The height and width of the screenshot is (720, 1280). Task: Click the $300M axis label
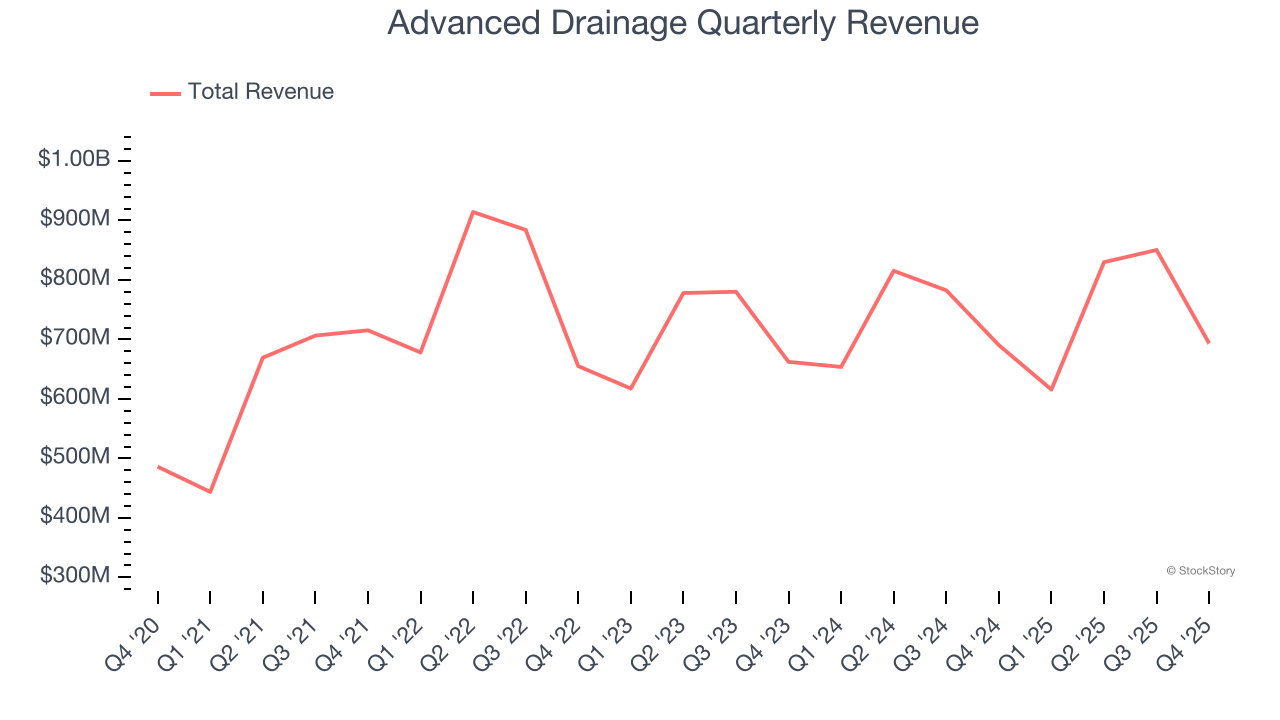74,575
